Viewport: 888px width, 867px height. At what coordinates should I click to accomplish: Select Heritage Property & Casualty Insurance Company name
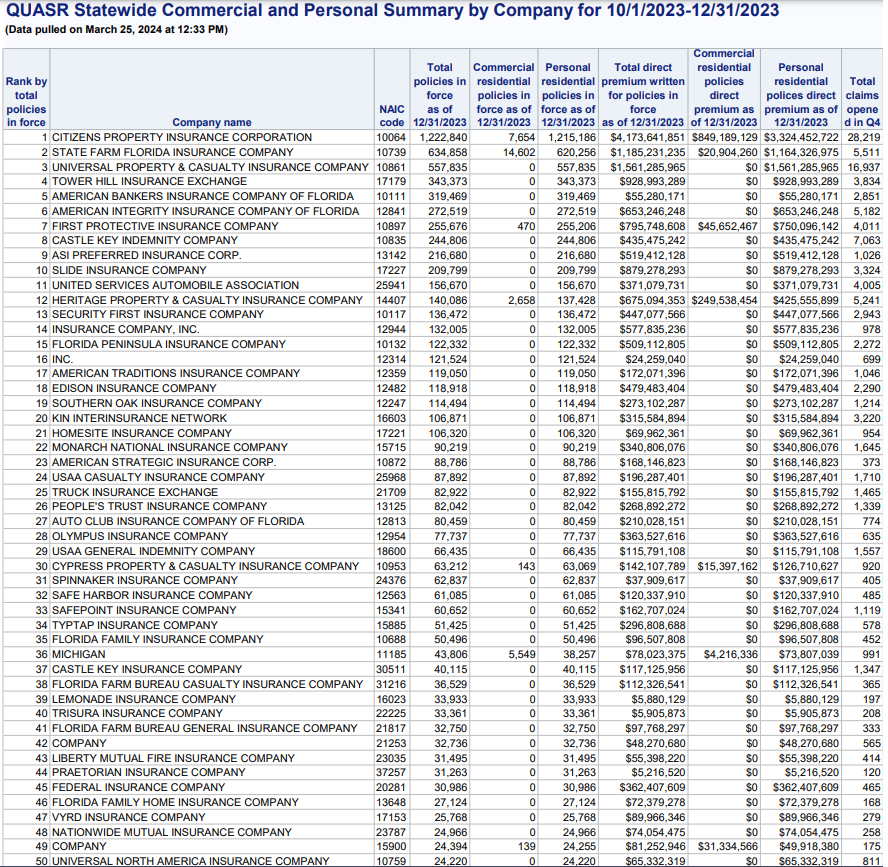pyautogui.click(x=207, y=300)
